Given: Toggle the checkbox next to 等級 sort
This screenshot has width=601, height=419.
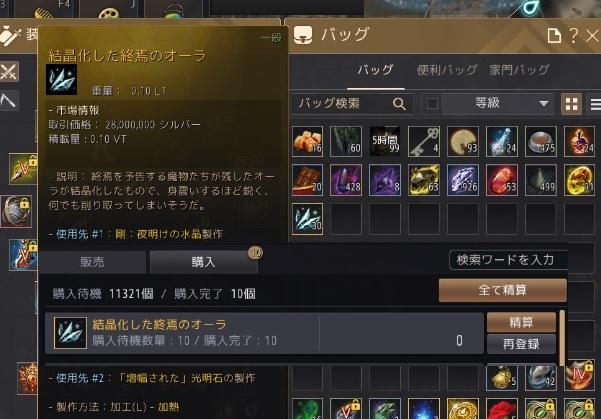Looking at the screenshot, I should [432, 104].
